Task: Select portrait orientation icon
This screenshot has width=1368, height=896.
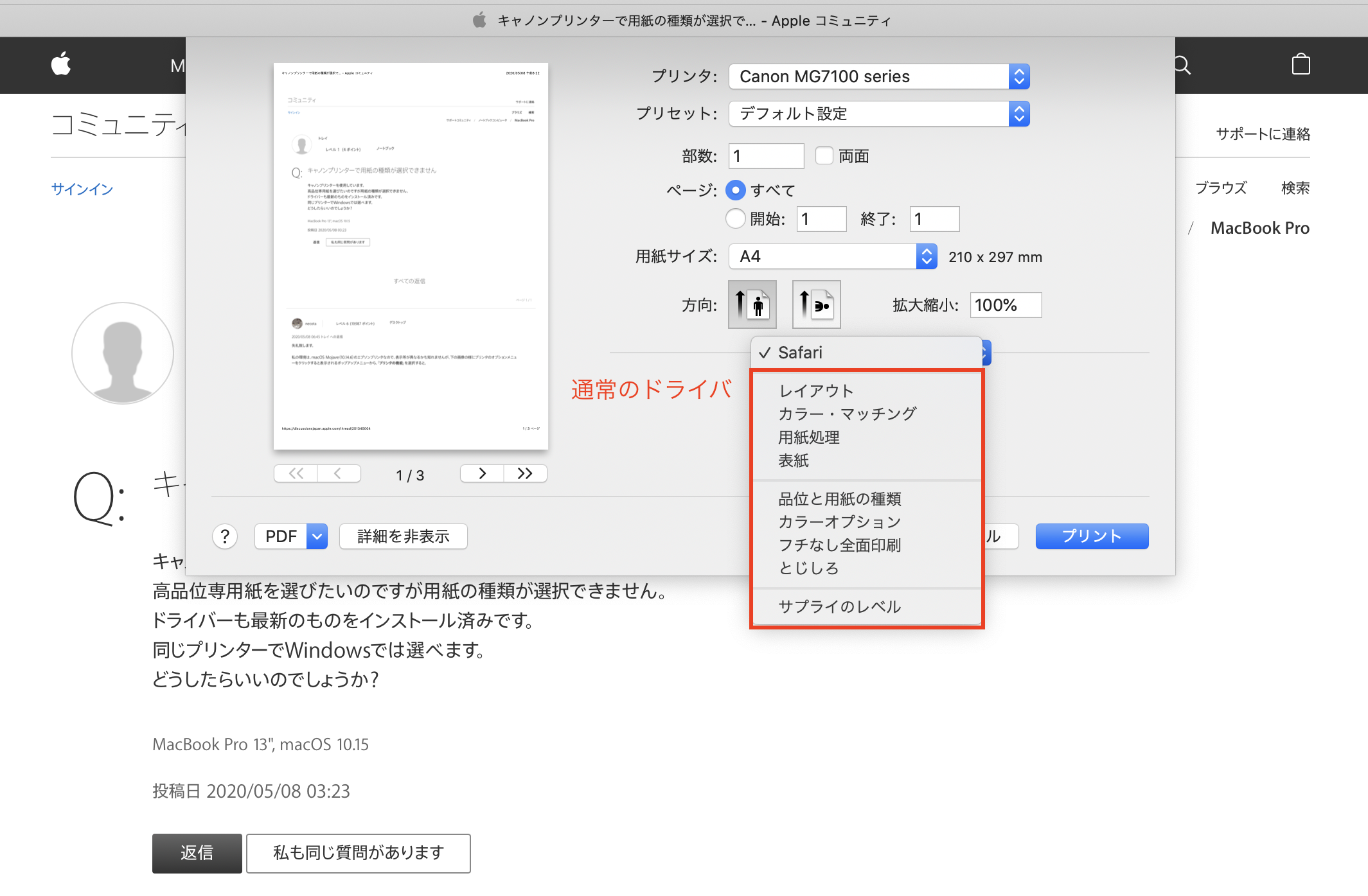Action: (752, 304)
